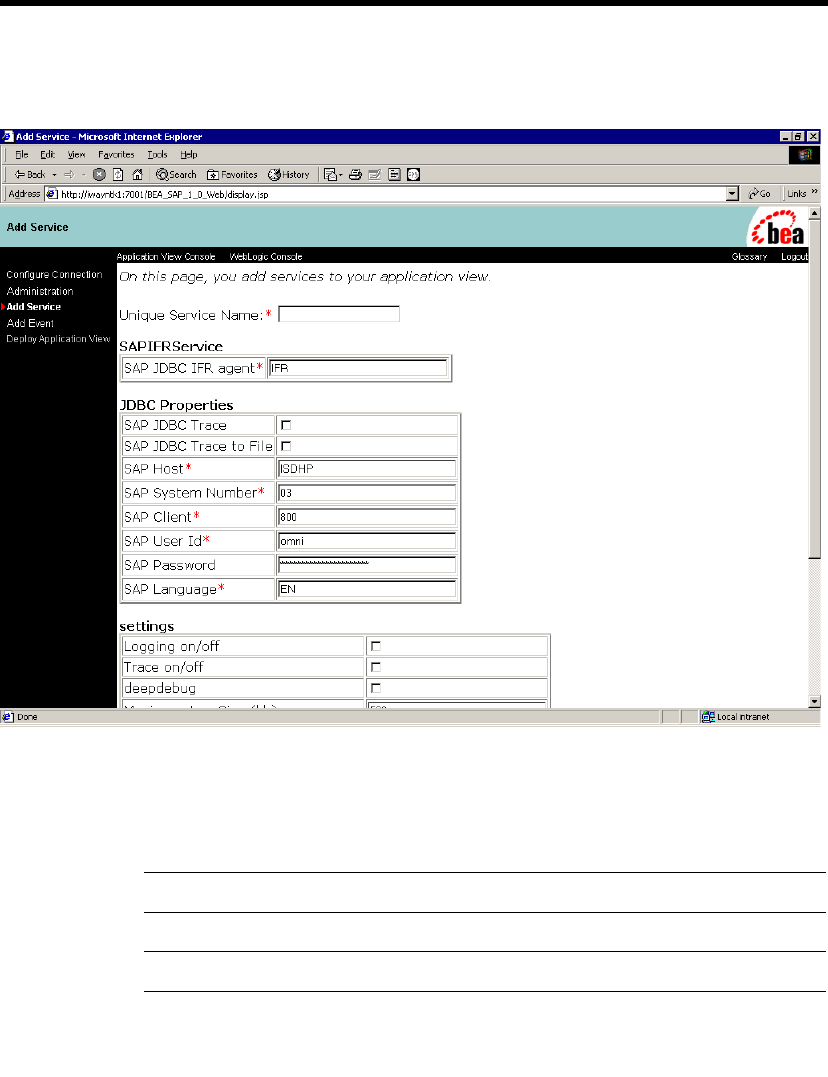The height and width of the screenshot is (1077, 828).
Task: Click the Edit page toolbar icon
Action: coord(374,174)
